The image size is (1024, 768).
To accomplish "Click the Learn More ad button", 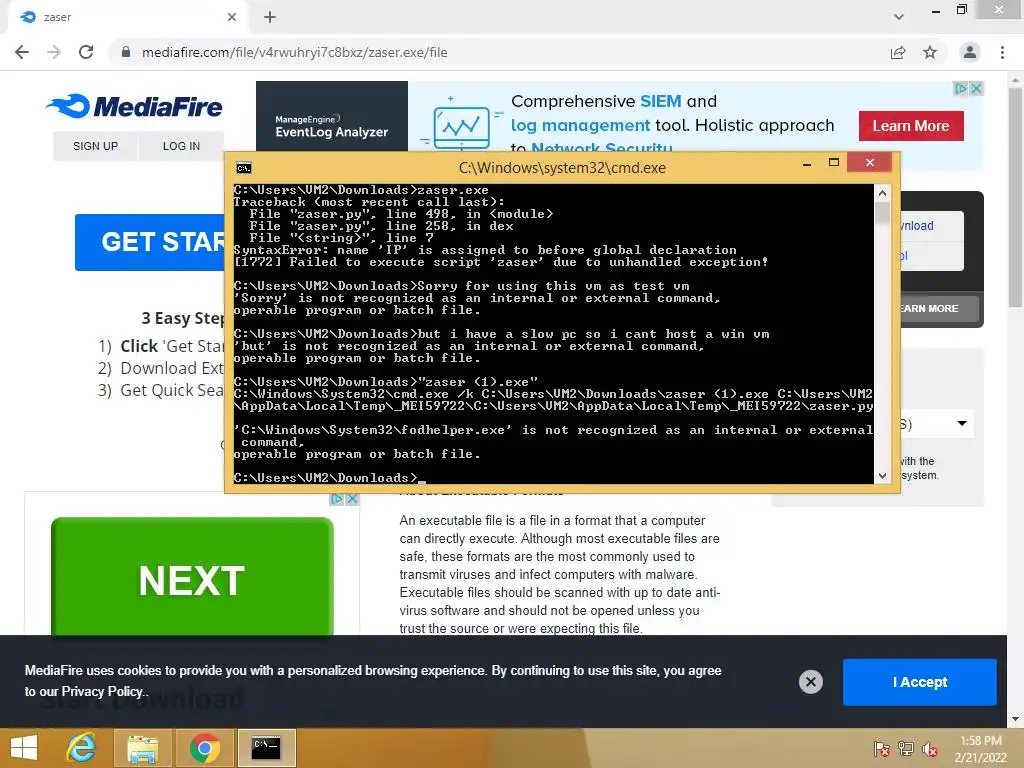I will (x=911, y=126).
